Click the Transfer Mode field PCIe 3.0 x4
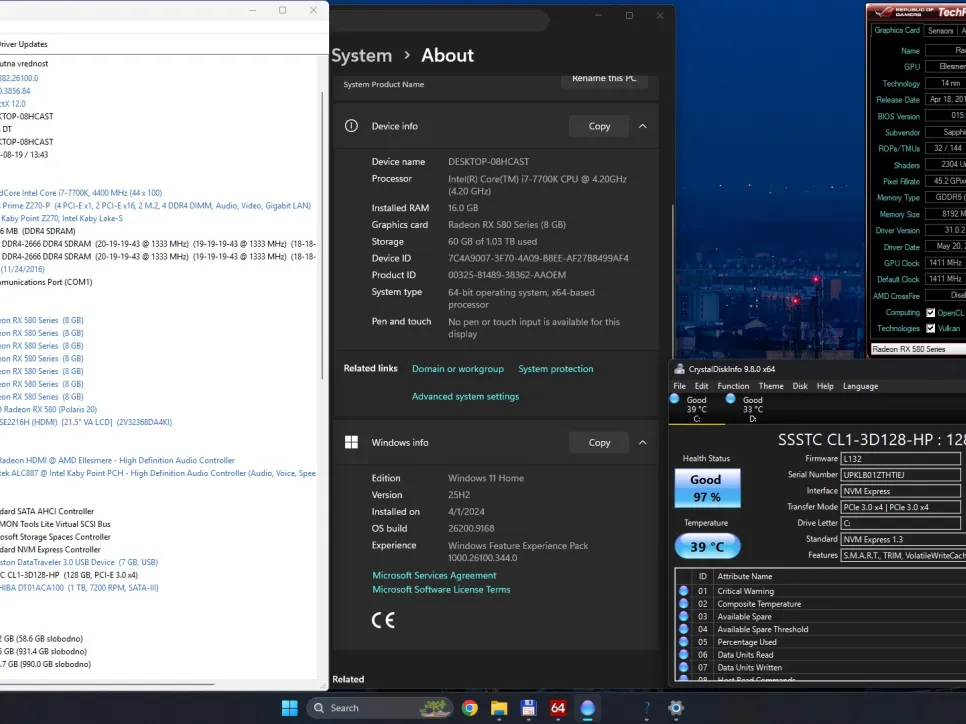The height and width of the screenshot is (724, 966). (x=900, y=506)
